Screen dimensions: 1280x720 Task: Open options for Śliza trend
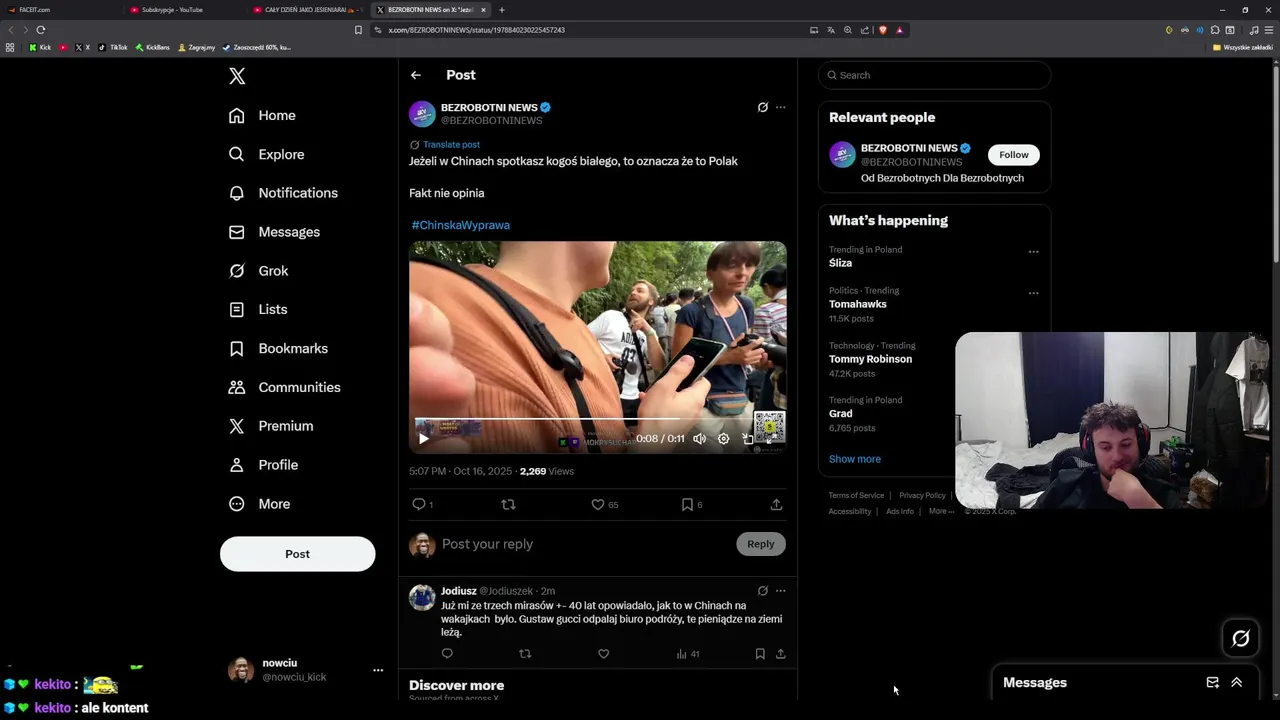[1033, 252]
